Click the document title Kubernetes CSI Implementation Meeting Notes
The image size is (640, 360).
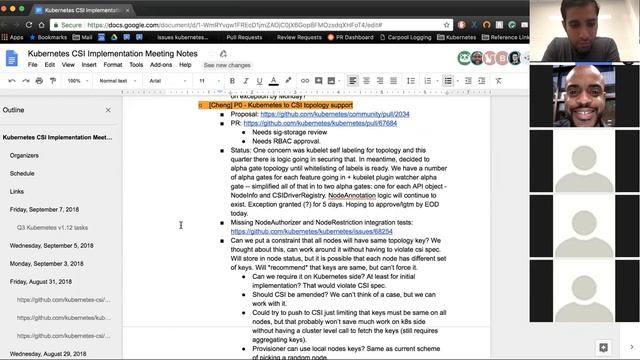(113, 53)
